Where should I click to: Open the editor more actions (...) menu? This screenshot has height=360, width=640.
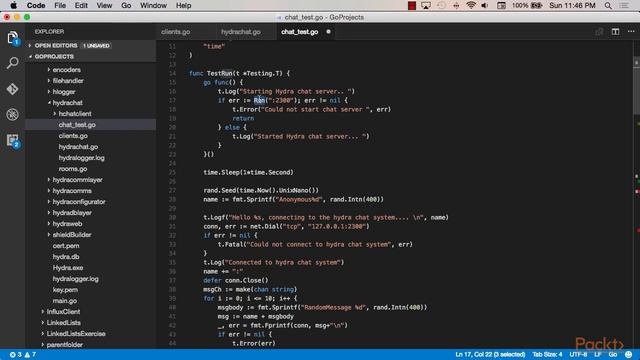tap(631, 31)
